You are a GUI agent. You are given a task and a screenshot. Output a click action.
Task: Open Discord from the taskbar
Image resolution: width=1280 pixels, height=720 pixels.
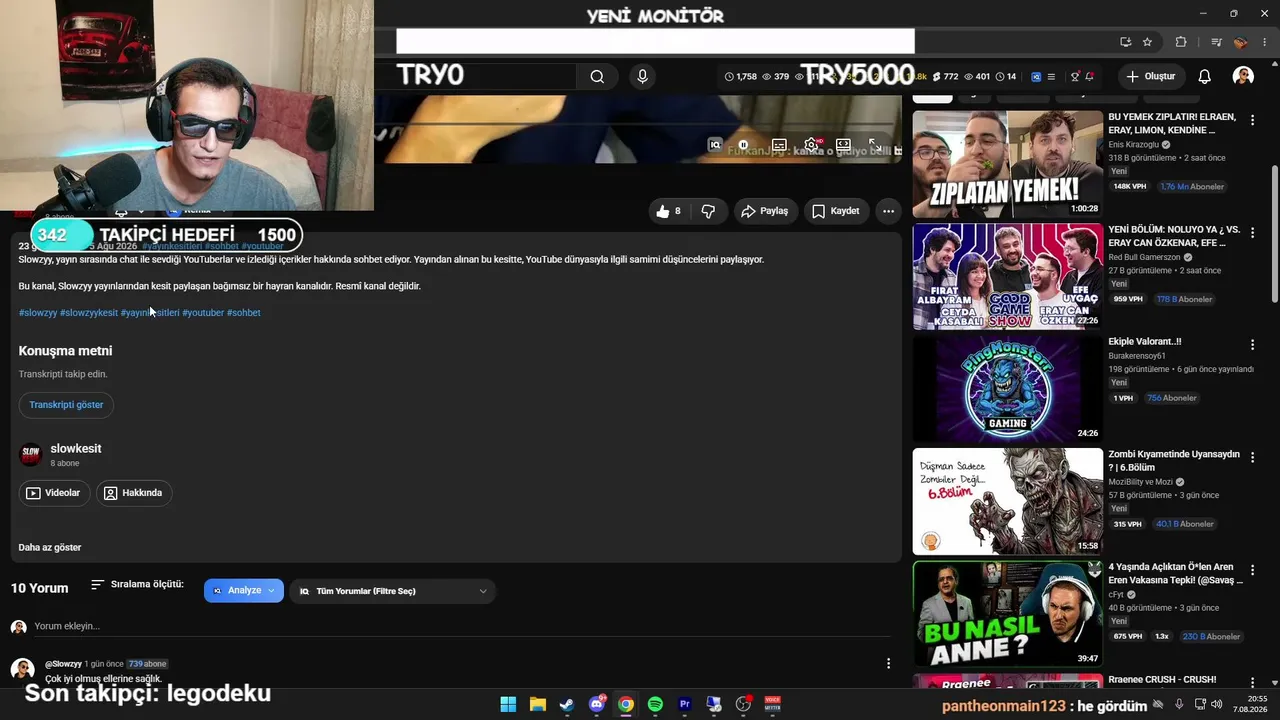(x=597, y=704)
